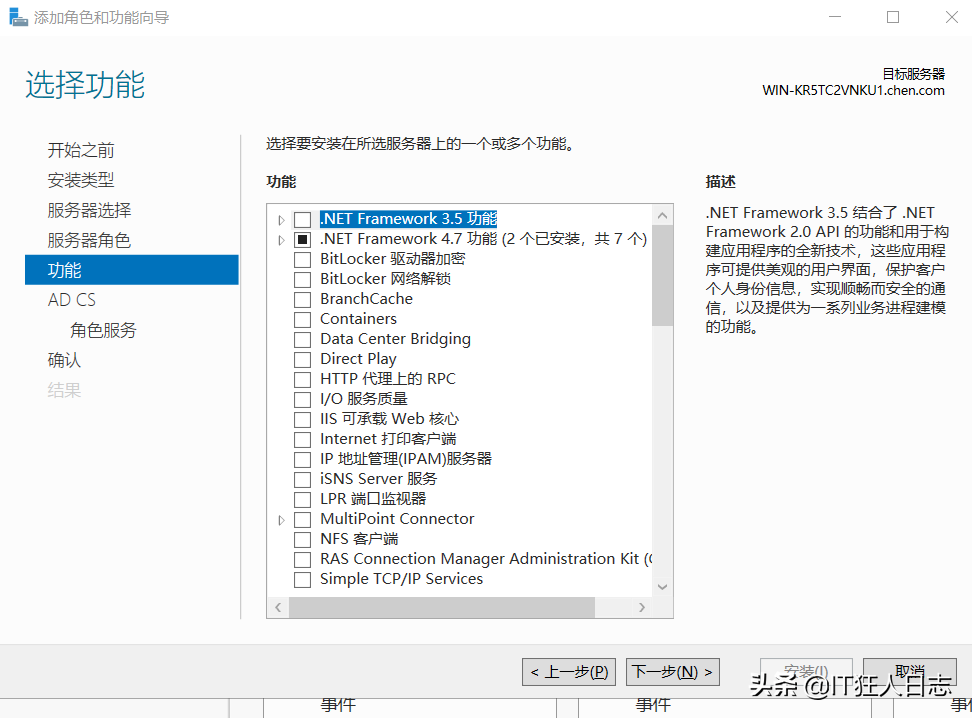This screenshot has height=718, width=972.
Task: Go to 角色服务 sub-step
Action: (103, 330)
